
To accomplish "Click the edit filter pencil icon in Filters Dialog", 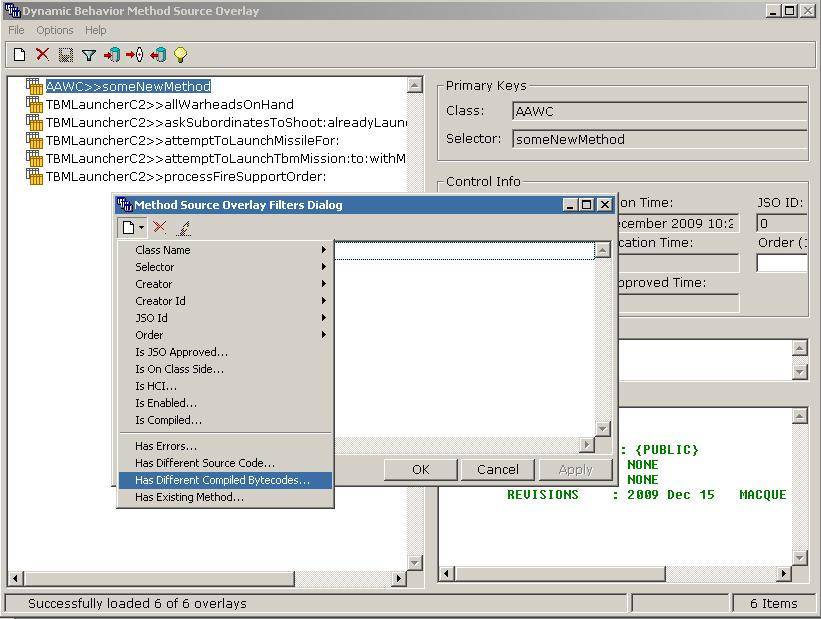I will pyautogui.click(x=183, y=228).
